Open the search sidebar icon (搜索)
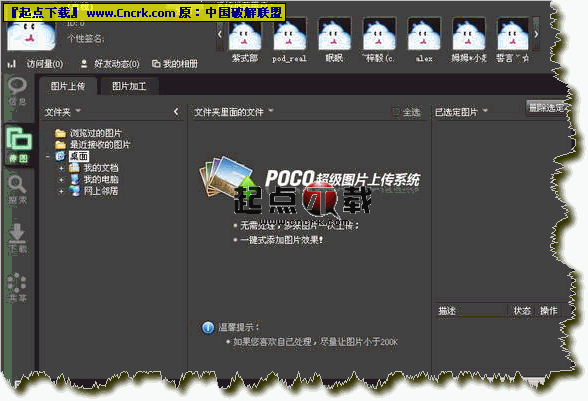 pyautogui.click(x=18, y=189)
